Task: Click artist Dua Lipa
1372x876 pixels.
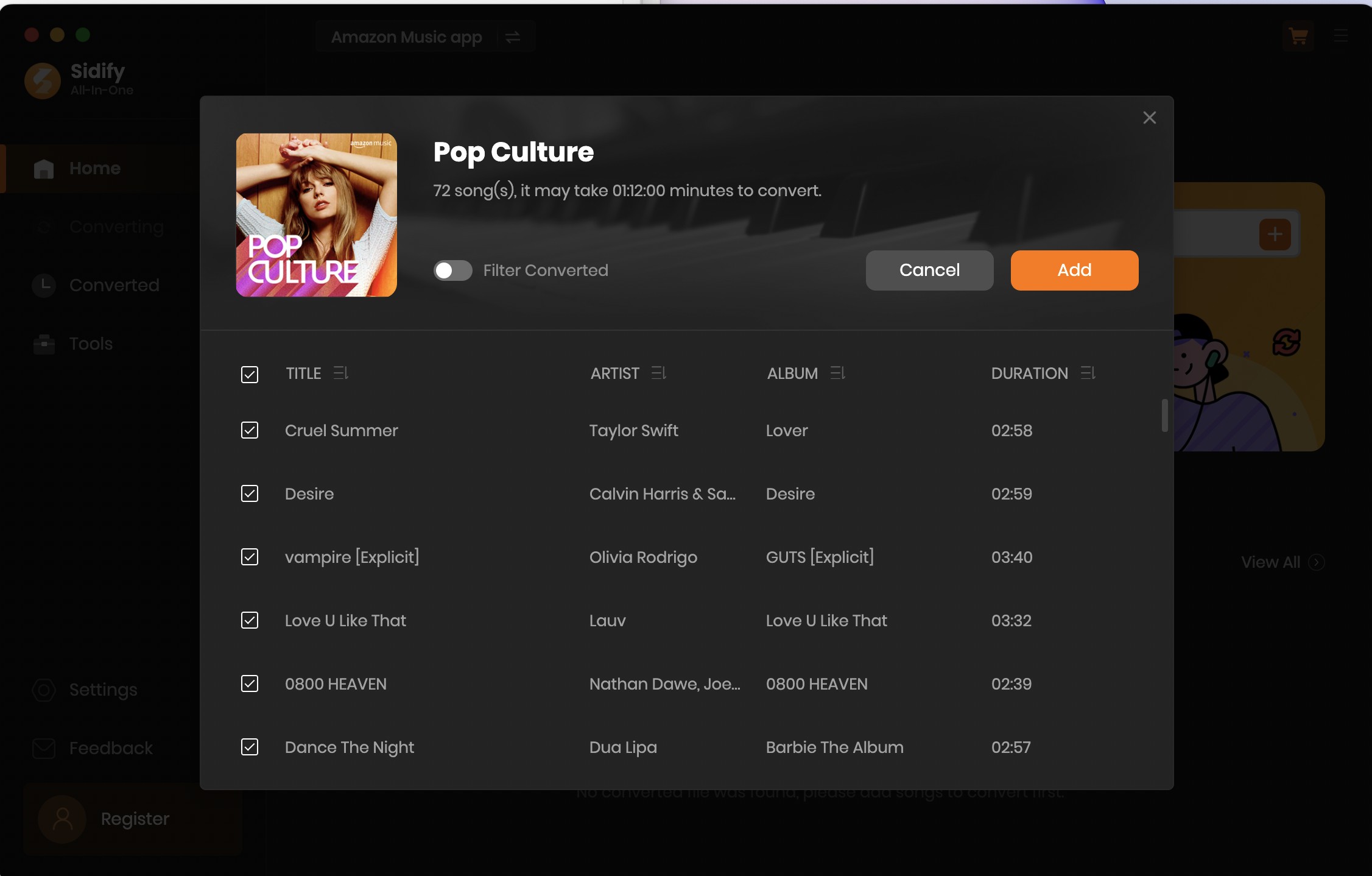Action: 623,747
